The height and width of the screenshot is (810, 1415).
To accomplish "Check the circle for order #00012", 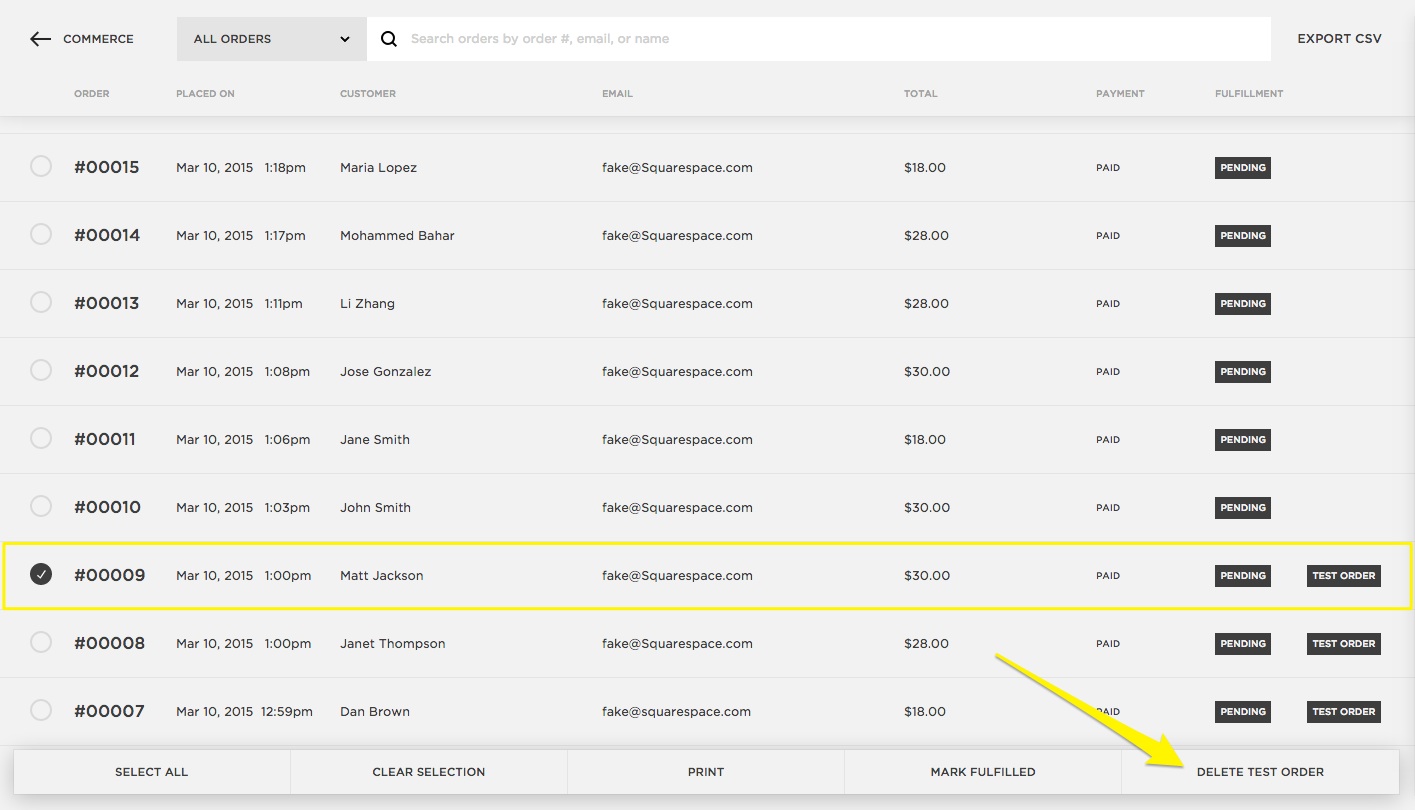I will tap(41, 370).
